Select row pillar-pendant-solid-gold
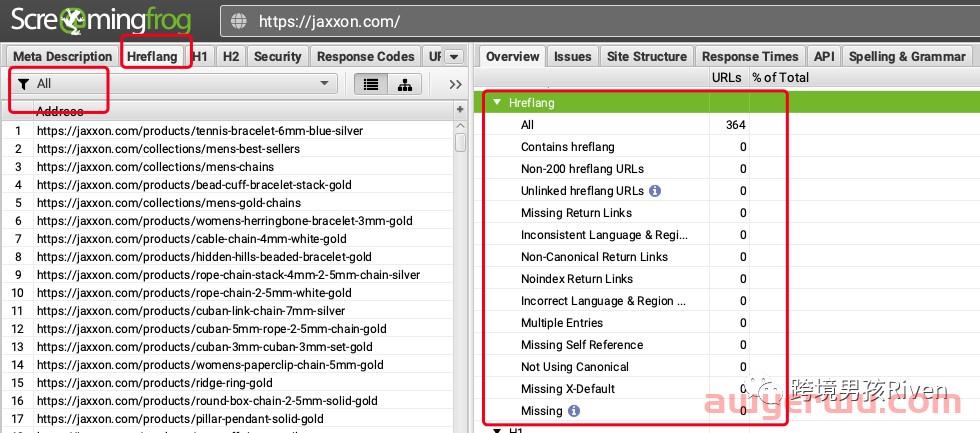The width and height of the screenshot is (980, 433). (x=228, y=419)
